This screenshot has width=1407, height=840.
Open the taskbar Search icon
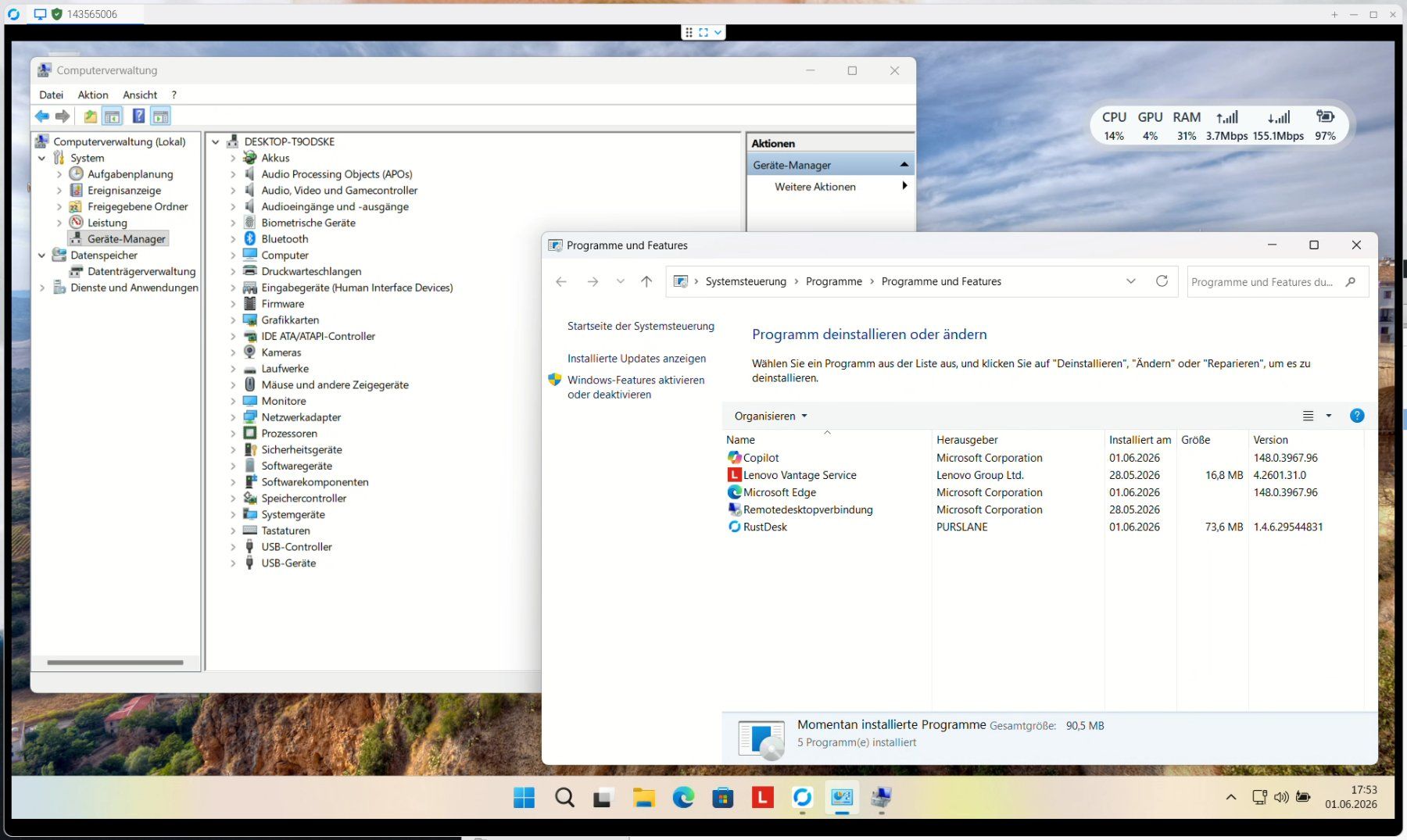(564, 798)
